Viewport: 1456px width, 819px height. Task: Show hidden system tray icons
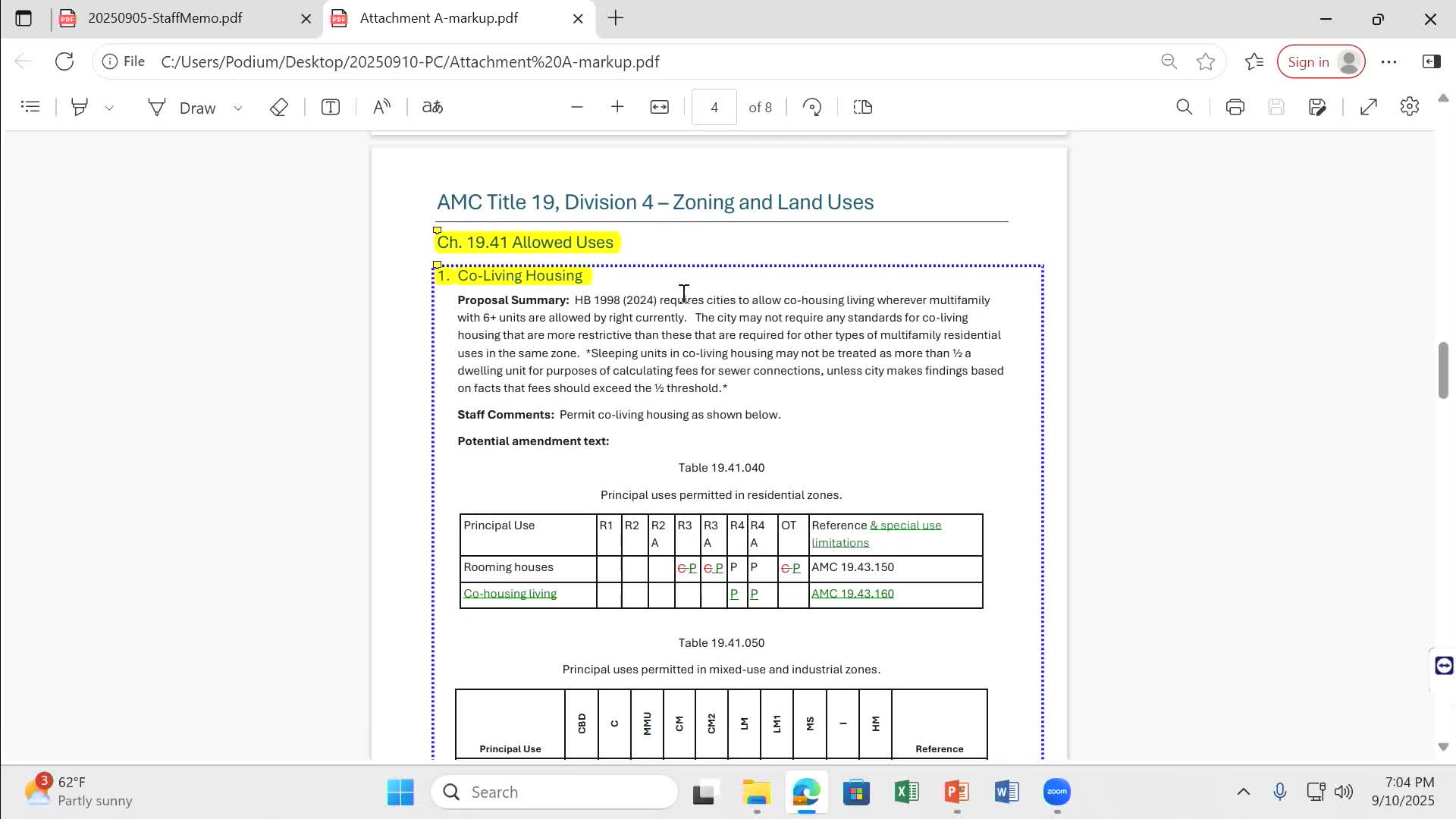click(1243, 792)
